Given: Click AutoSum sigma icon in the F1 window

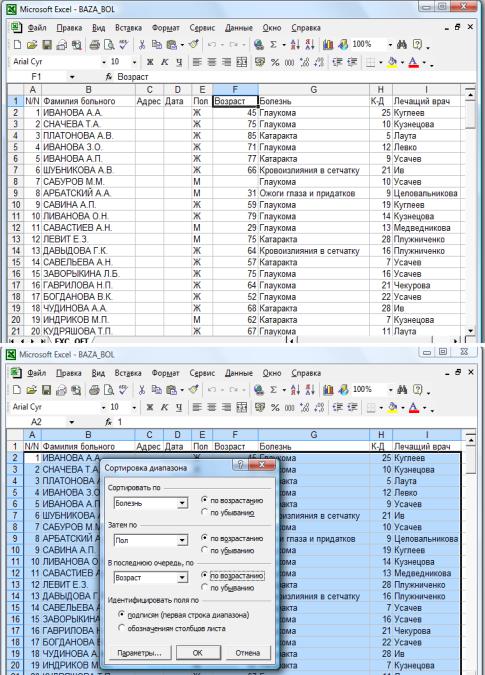Looking at the screenshot, I should tap(273, 44).
